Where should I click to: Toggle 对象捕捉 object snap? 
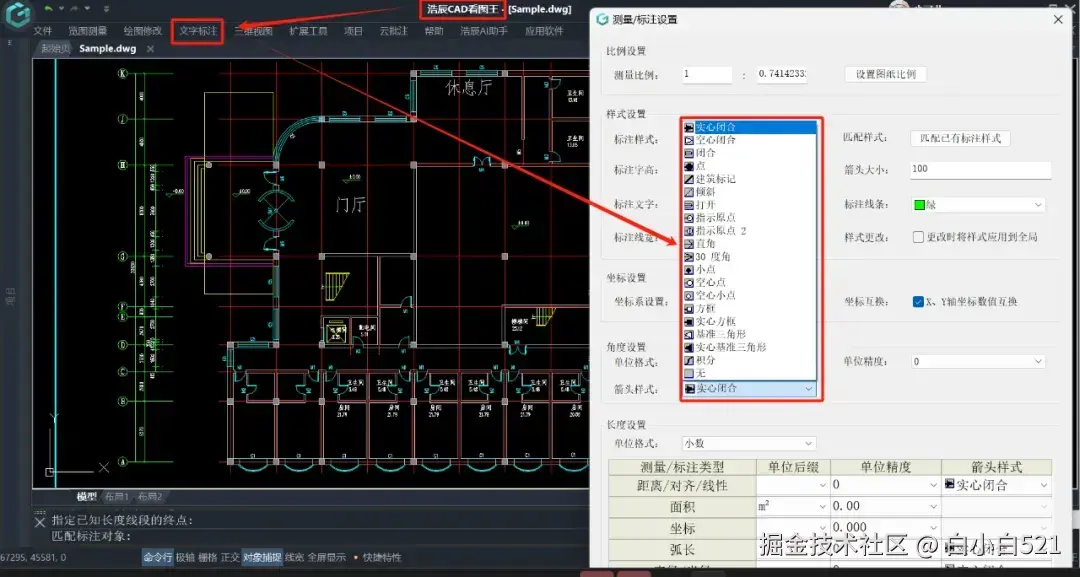tap(262, 557)
